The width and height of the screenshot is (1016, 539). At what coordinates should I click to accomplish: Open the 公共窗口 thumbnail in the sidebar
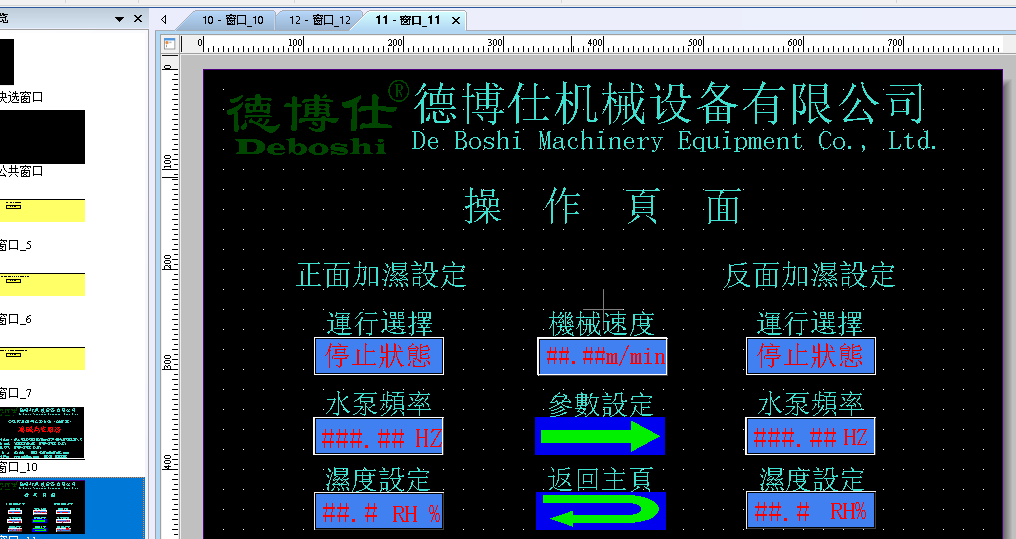pos(42,136)
